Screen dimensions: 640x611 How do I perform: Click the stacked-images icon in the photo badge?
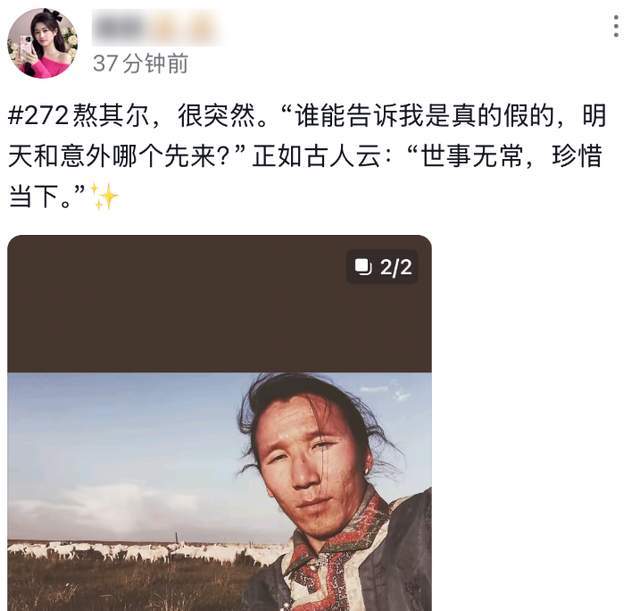click(363, 267)
